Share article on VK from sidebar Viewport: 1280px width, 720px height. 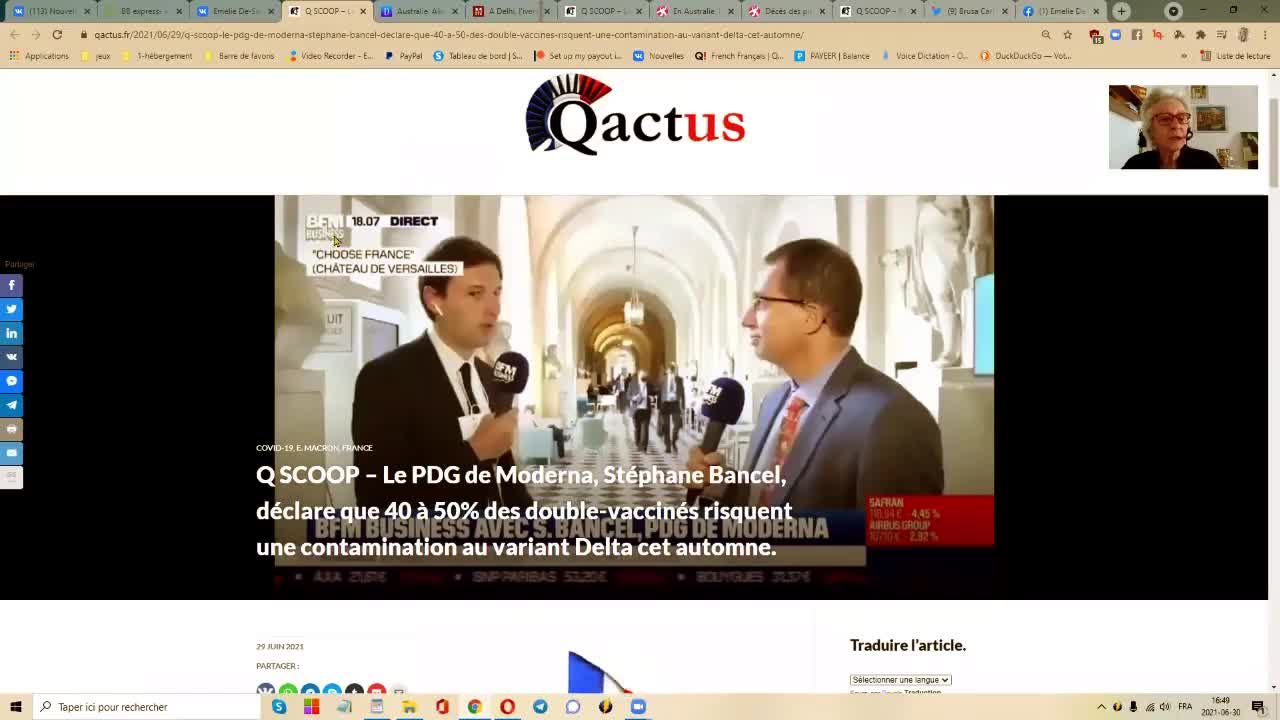11,357
